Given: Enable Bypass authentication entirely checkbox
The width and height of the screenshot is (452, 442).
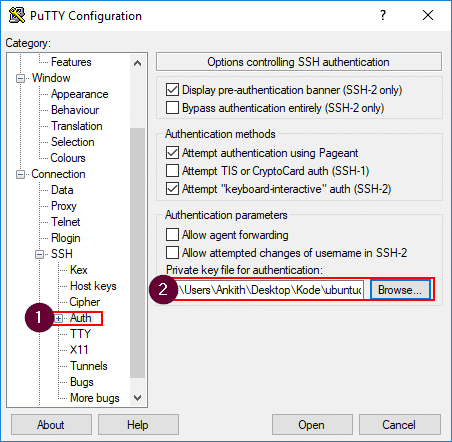Looking at the screenshot, I should pyautogui.click(x=172, y=108).
